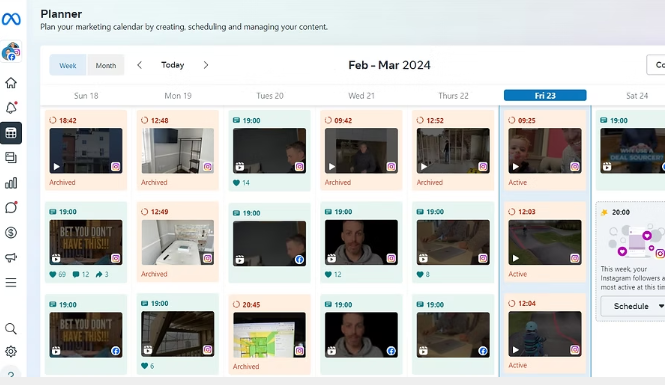Click 3 shares count on Sunday reel
The width and height of the screenshot is (665, 385).
point(102,274)
